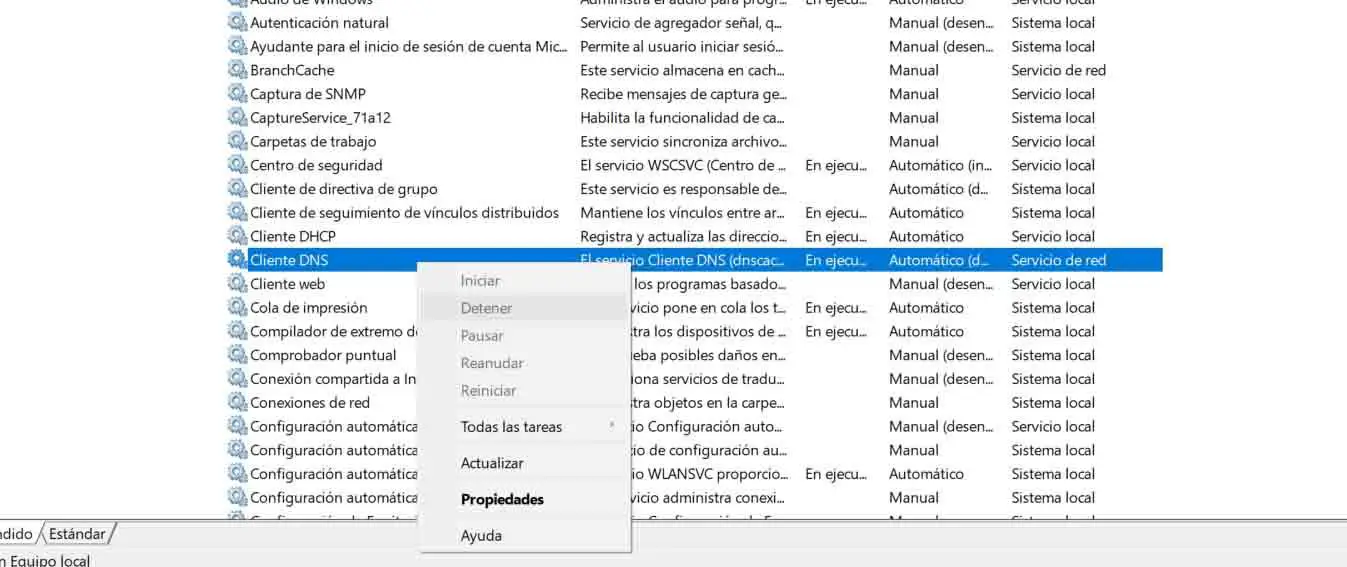Click the gear icon beside BranchCache

(x=237, y=70)
